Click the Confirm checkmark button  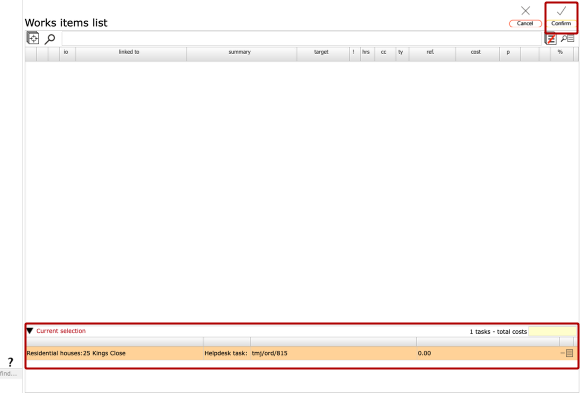coord(561,17)
